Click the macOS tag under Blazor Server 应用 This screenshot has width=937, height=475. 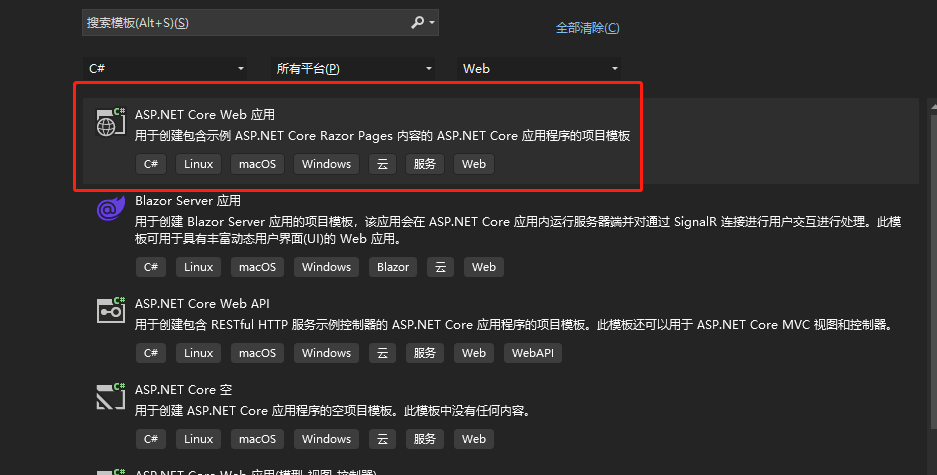(258, 267)
